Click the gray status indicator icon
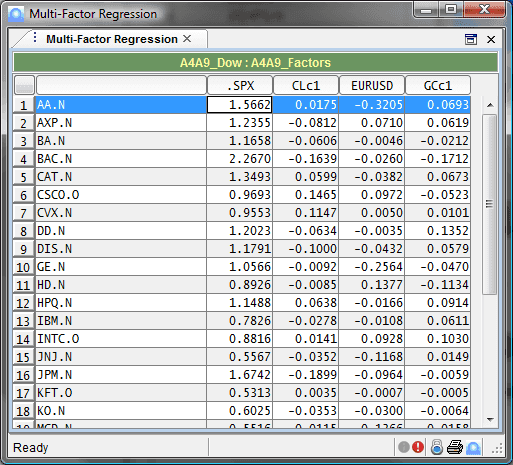This screenshot has width=513, height=465. [x=404, y=447]
